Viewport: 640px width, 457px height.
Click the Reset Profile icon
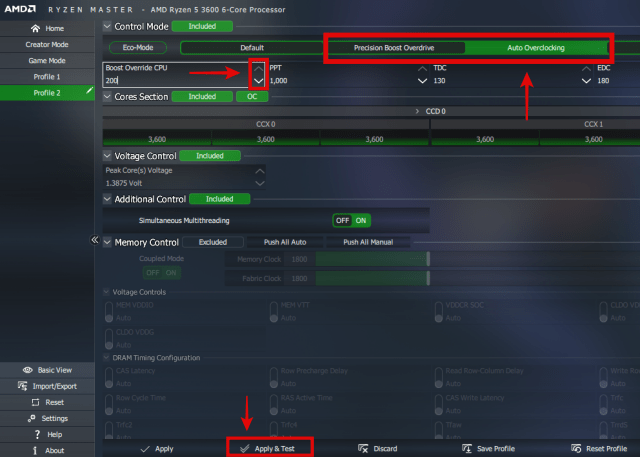(576, 448)
